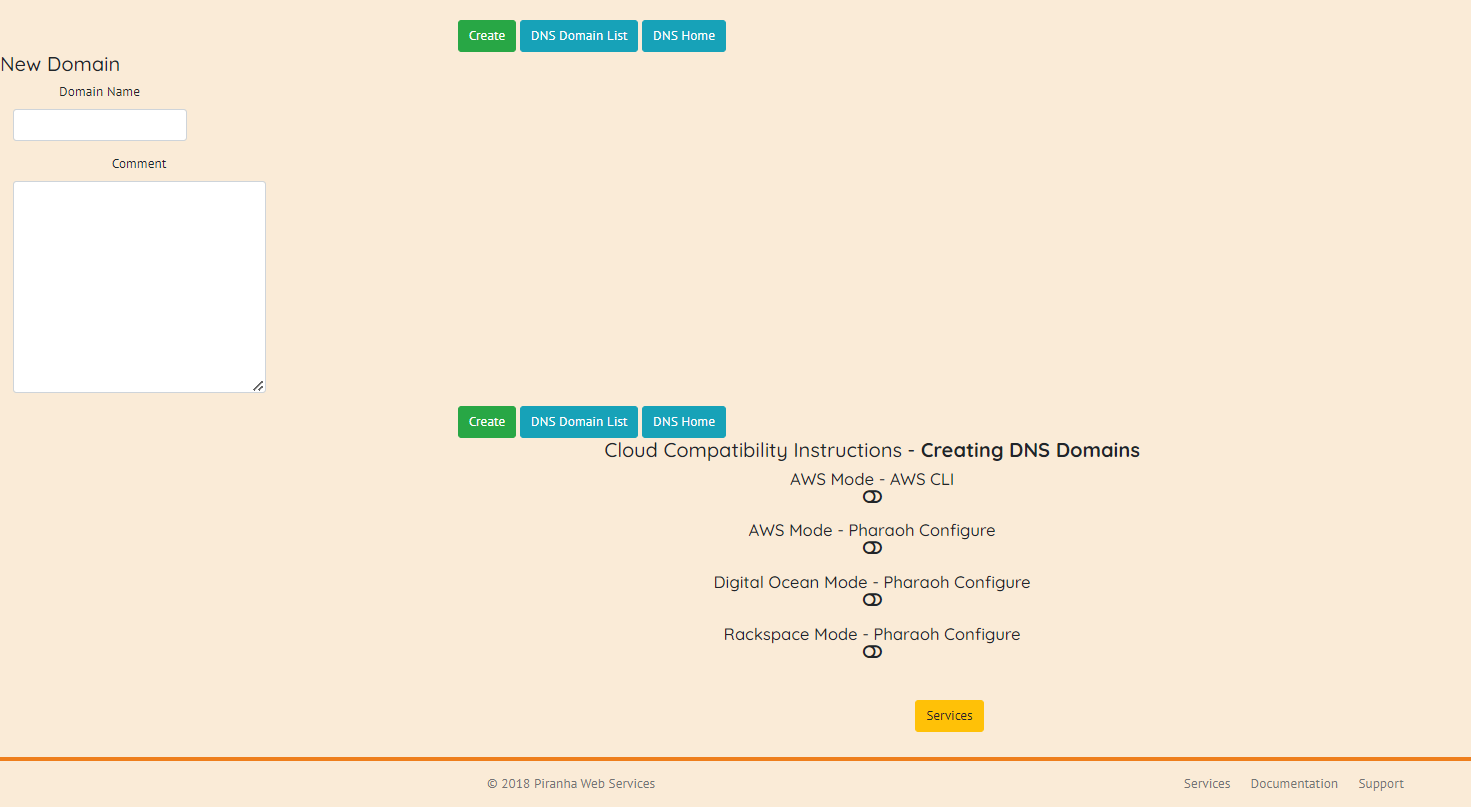
Task: Open the Documentation footer link
Action: [1294, 784]
